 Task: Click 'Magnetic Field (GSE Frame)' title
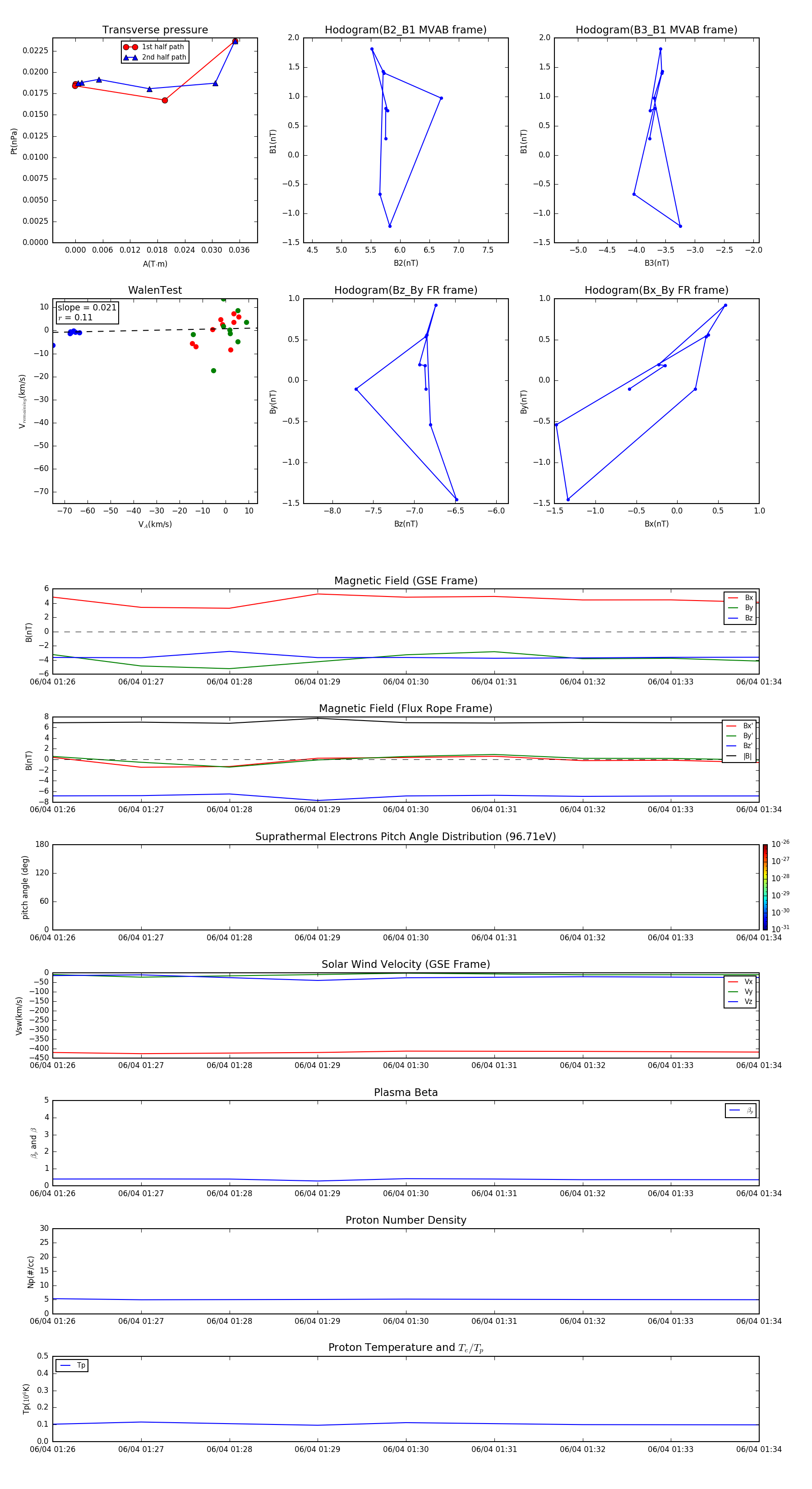click(x=406, y=581)
